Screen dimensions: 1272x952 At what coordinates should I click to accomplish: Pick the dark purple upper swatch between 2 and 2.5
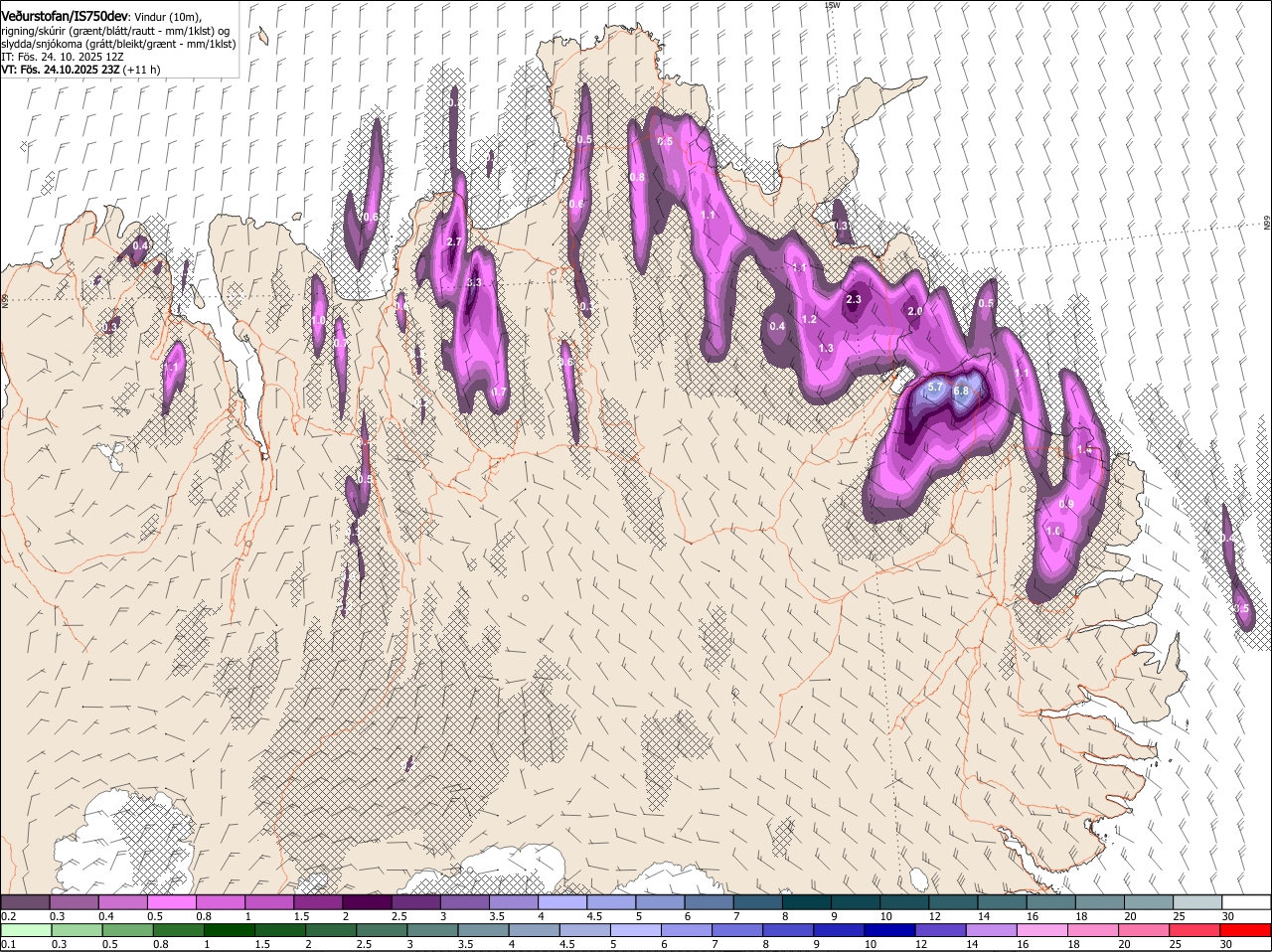pyautogui.click(x=367, y=902)
